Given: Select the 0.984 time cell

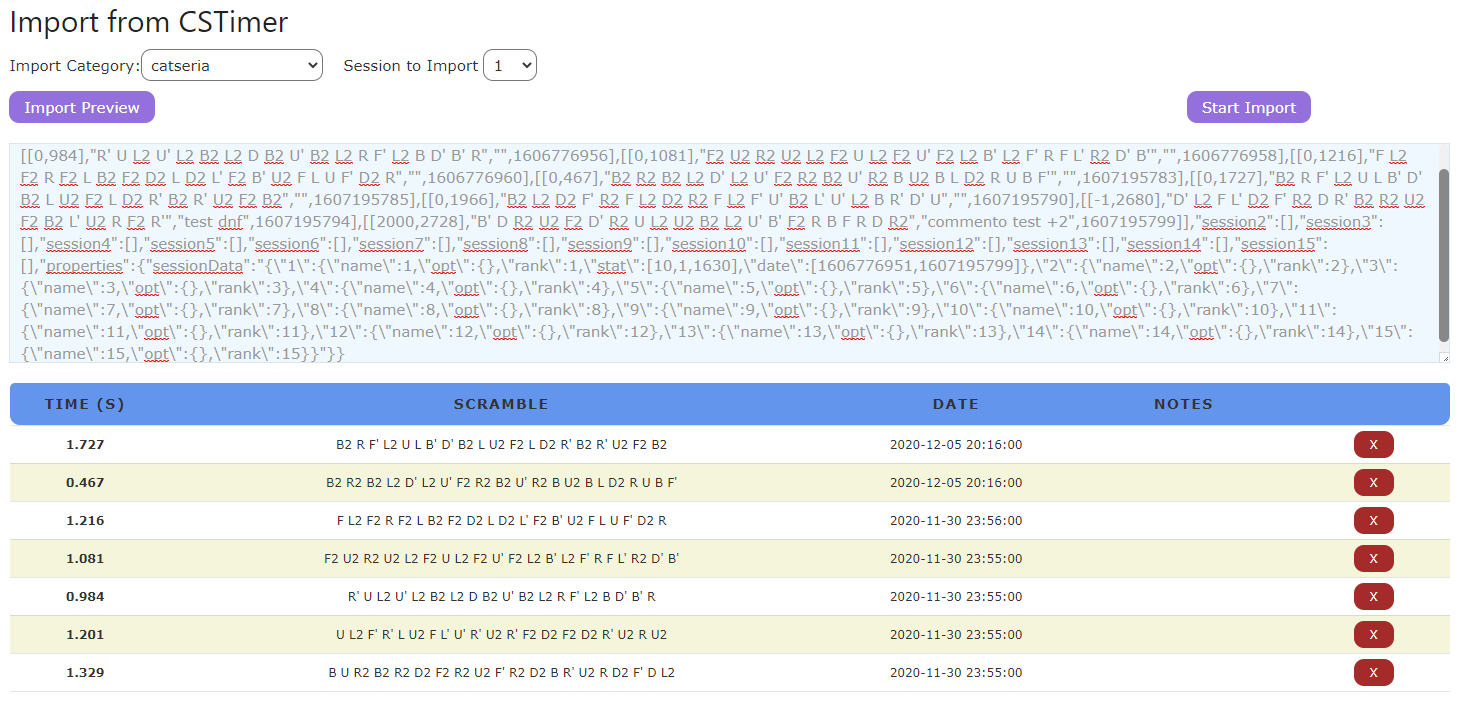Looking at the screenshot, I should (85, 597).
